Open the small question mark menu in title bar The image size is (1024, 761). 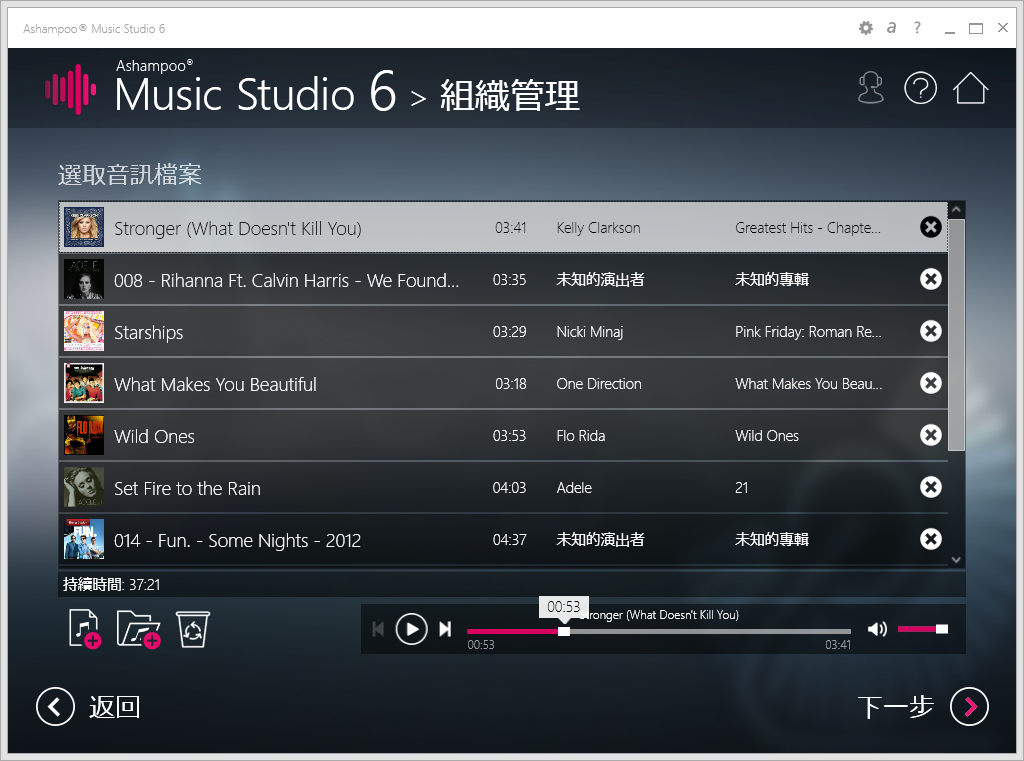[x=918, y=28]
